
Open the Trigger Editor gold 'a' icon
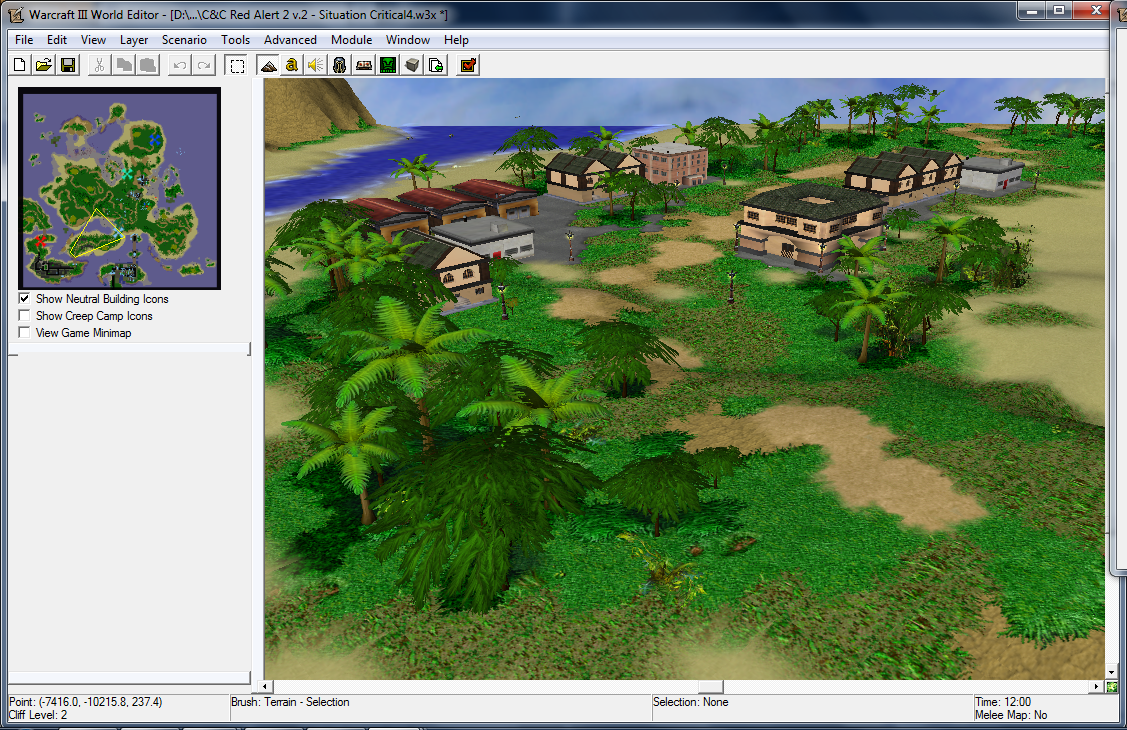pos(291,65)
